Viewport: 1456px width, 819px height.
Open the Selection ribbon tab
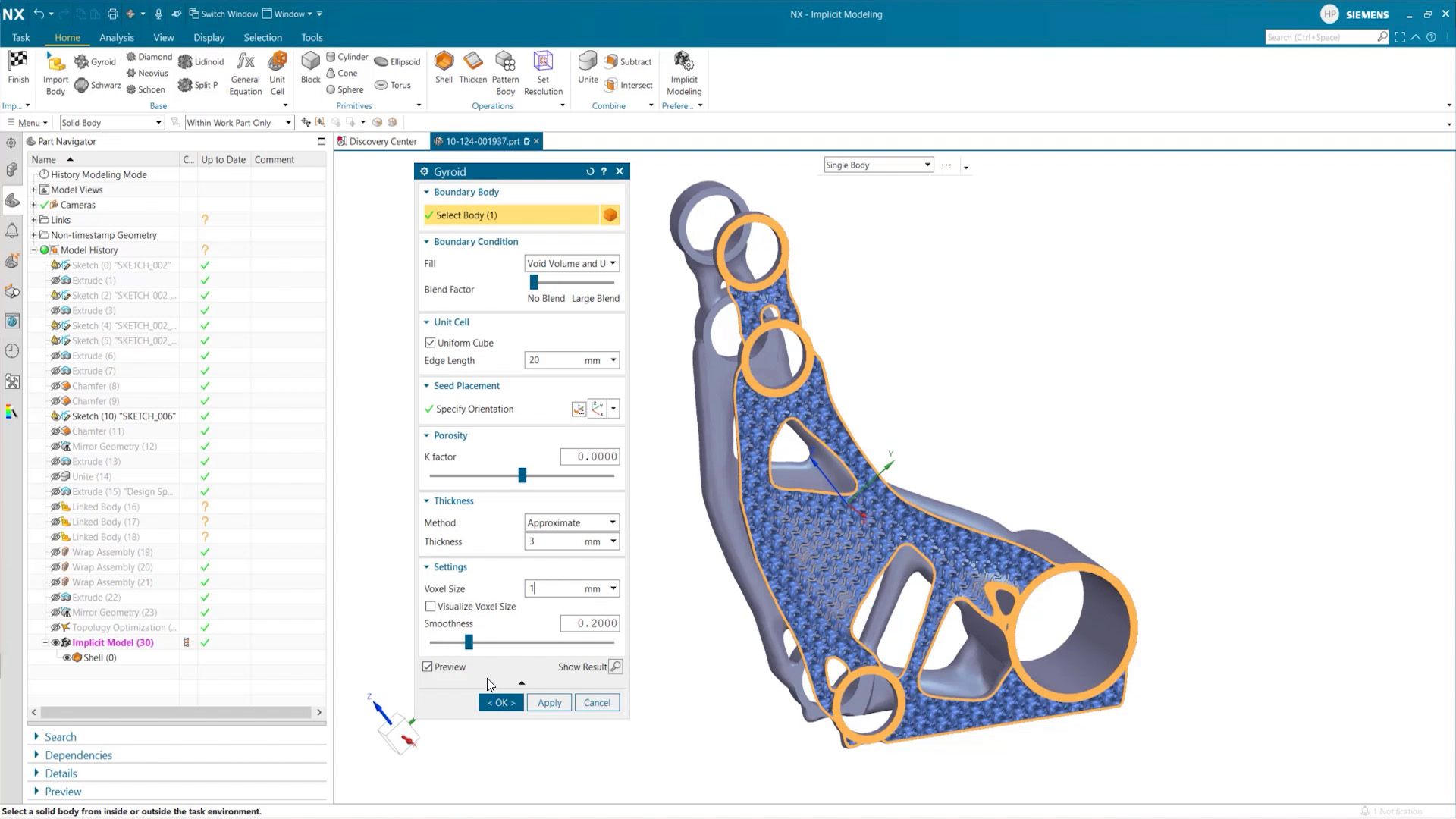point(262,37)
